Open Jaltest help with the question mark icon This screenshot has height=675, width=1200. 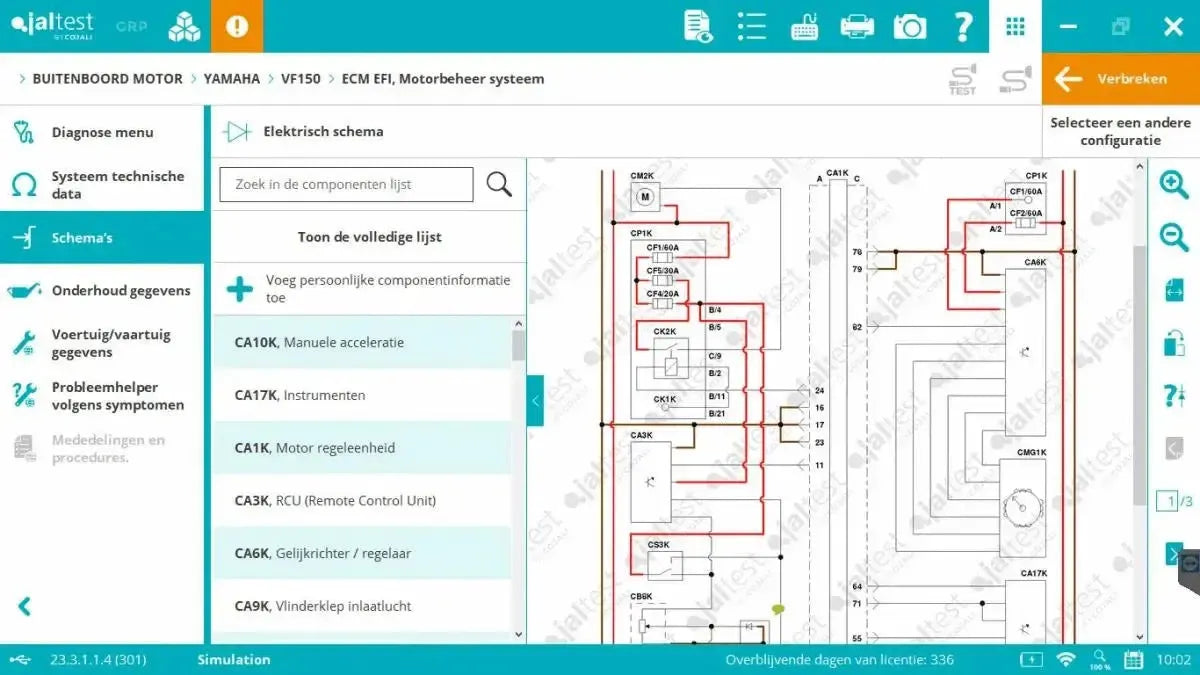coord(963,26)
